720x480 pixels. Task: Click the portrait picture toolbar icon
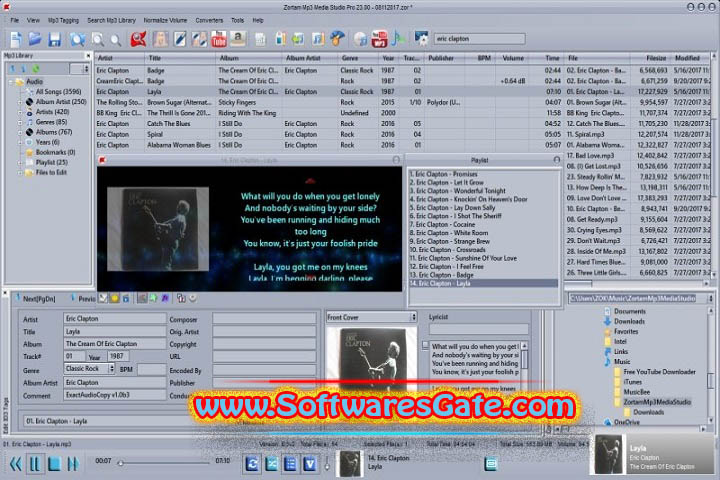[160, 40]
